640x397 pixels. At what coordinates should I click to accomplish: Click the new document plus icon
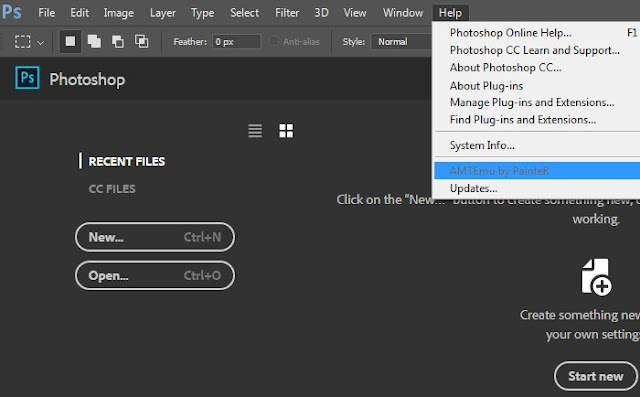pyautogui.click(x=596, y=277)
